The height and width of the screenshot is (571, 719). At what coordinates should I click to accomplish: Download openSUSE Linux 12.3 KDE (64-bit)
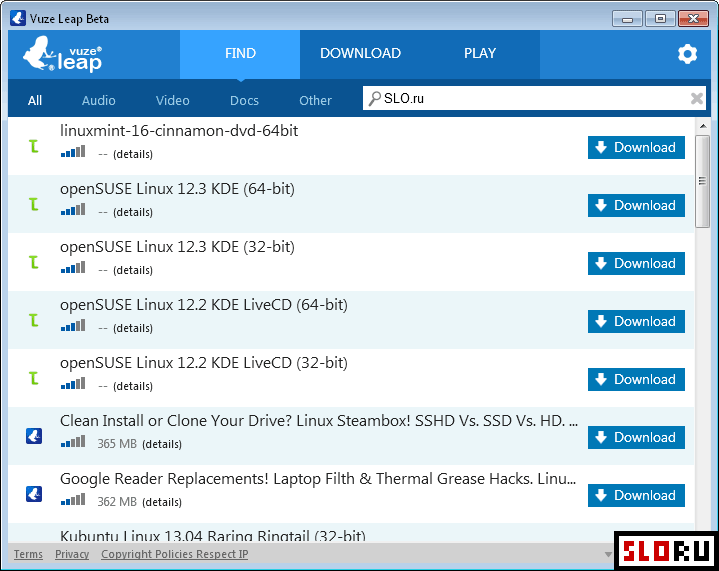coord(636,205)
